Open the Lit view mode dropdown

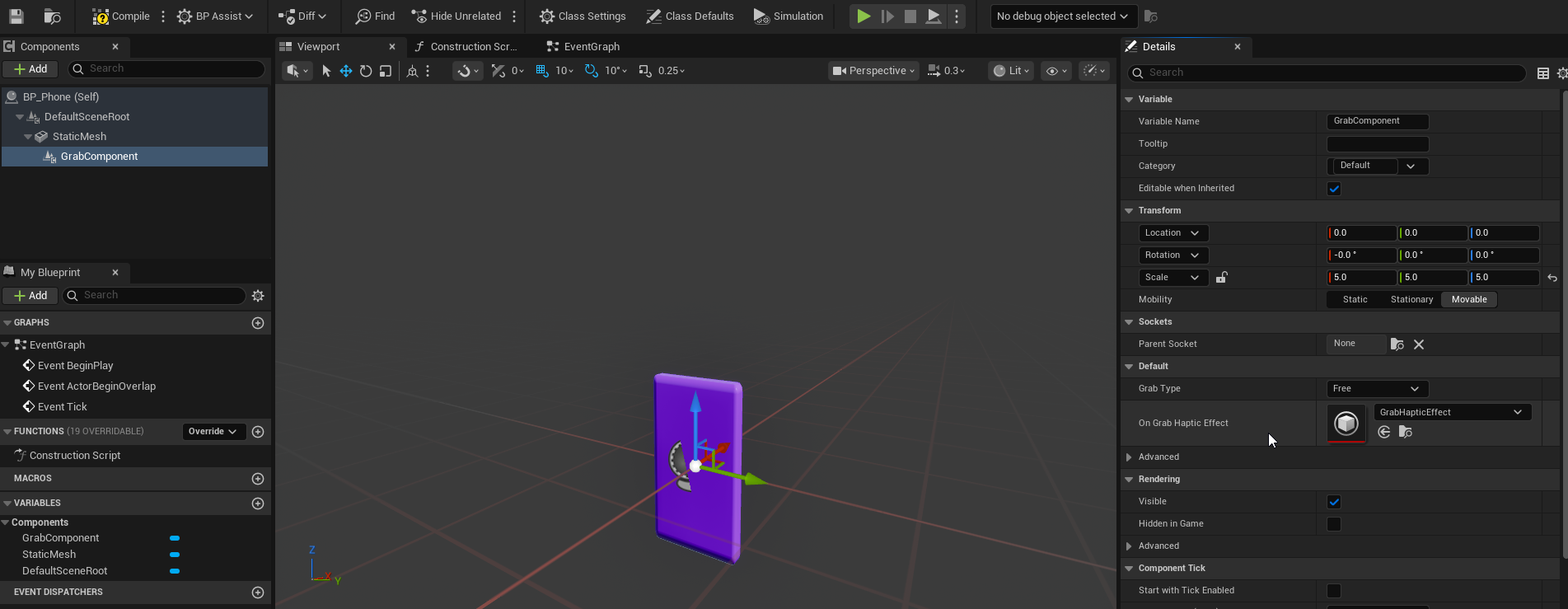pyautogui.click(x=1011, y=71)
